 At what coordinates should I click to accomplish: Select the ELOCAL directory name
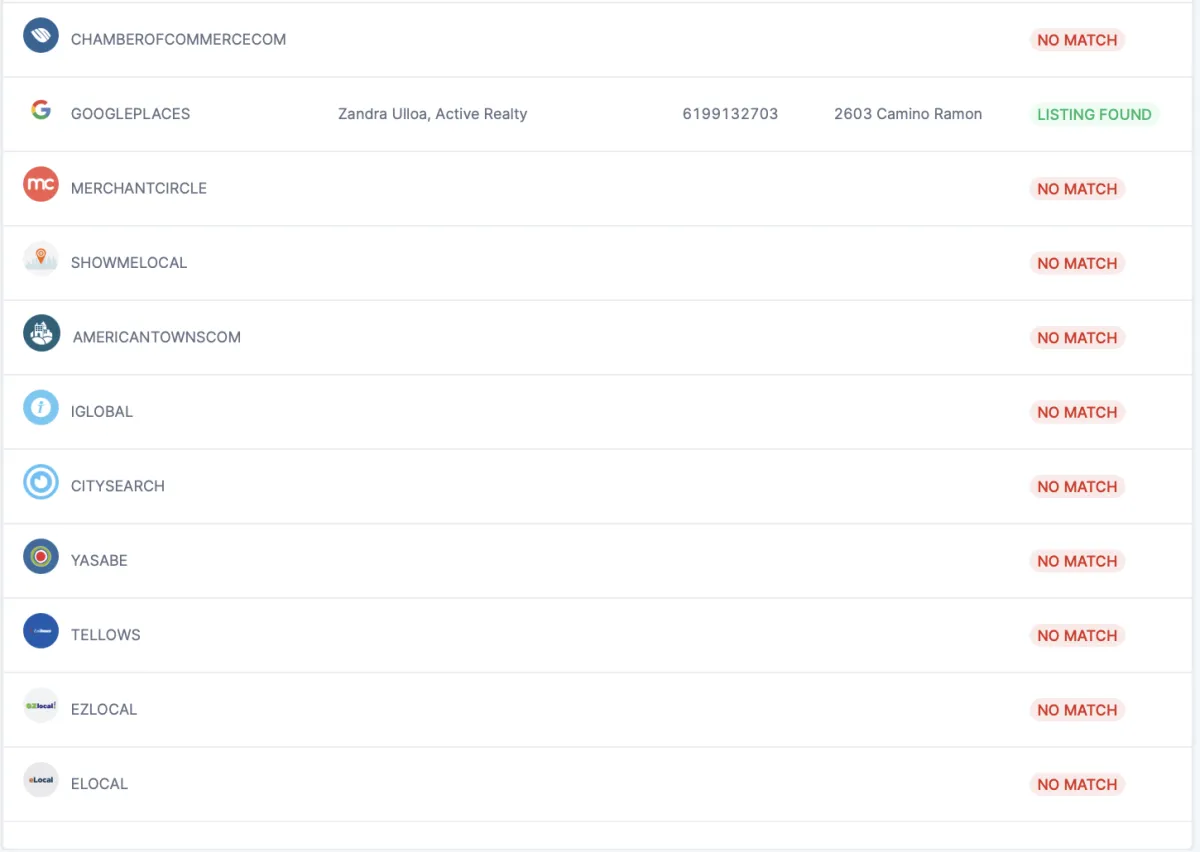99,784
